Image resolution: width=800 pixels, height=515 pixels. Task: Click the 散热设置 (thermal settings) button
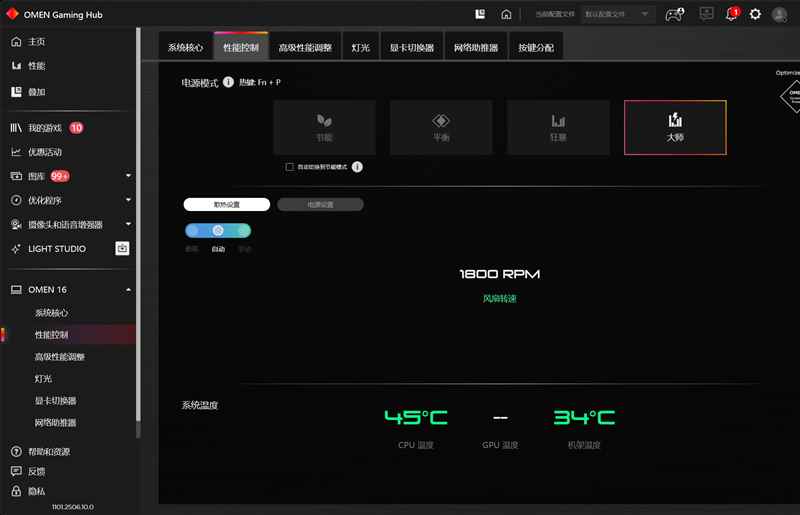coord(227,204)
